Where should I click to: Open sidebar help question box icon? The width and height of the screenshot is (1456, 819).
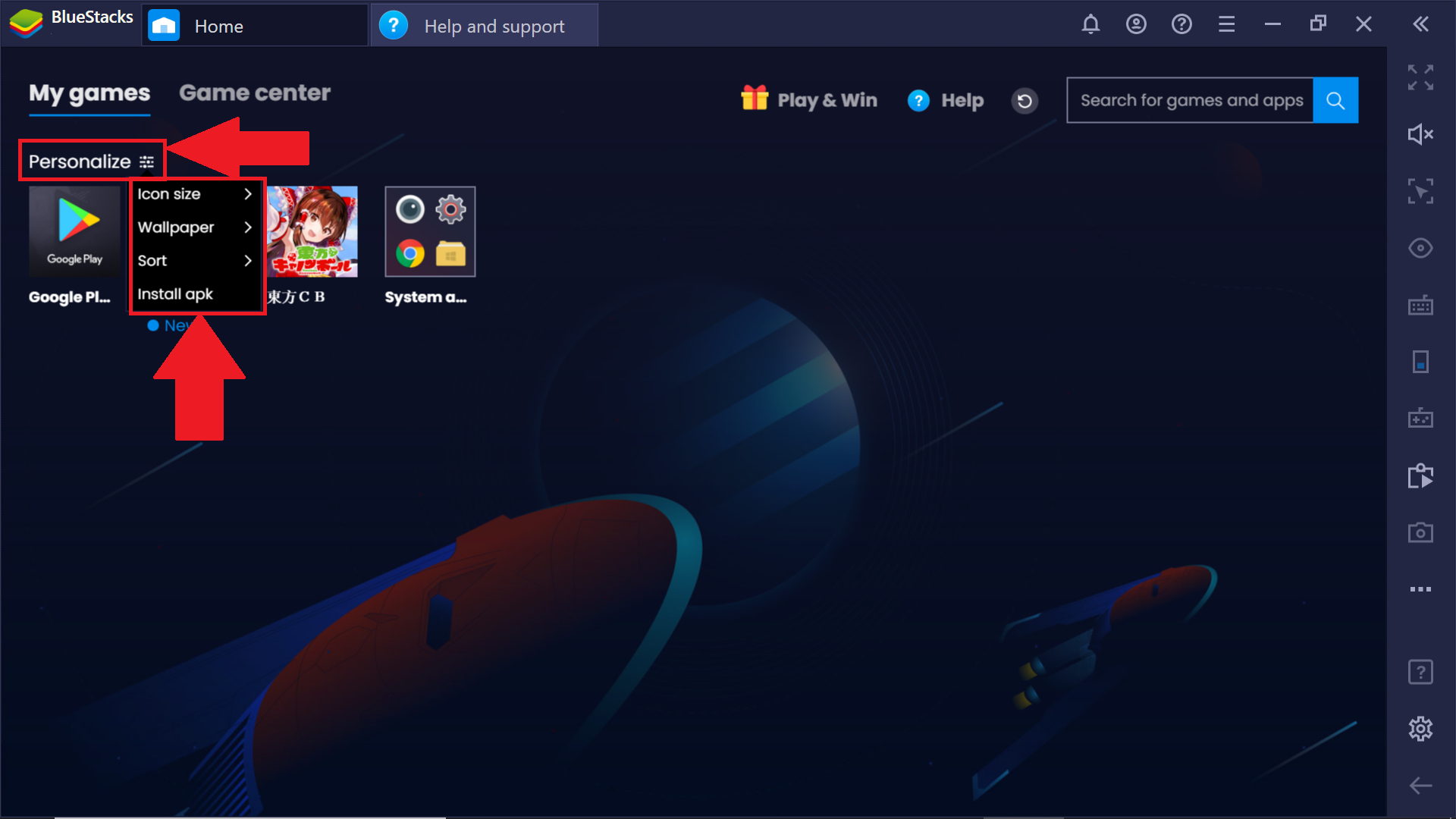tap(1420, 672)
